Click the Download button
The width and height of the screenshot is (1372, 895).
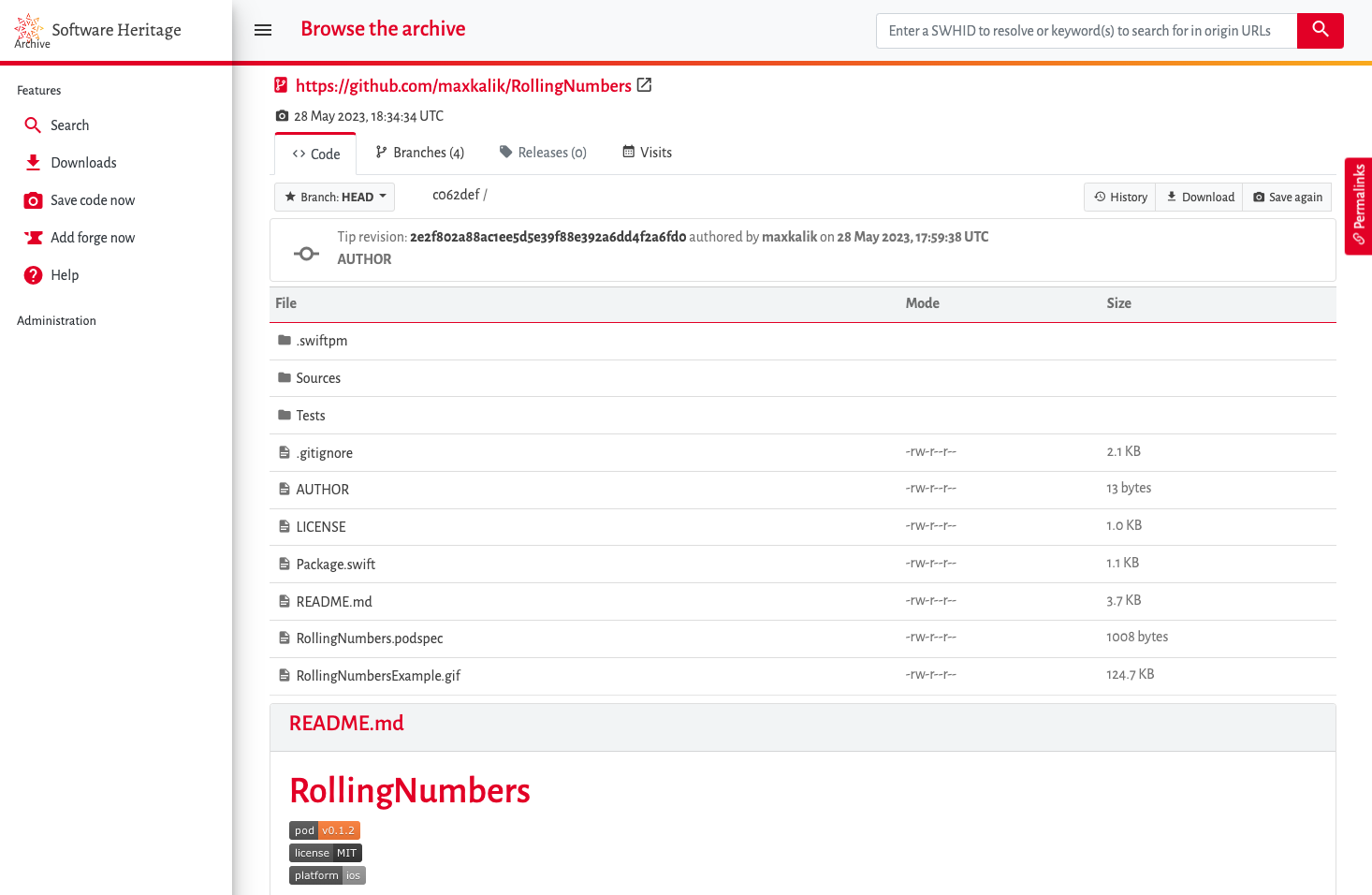[1200, 197]
